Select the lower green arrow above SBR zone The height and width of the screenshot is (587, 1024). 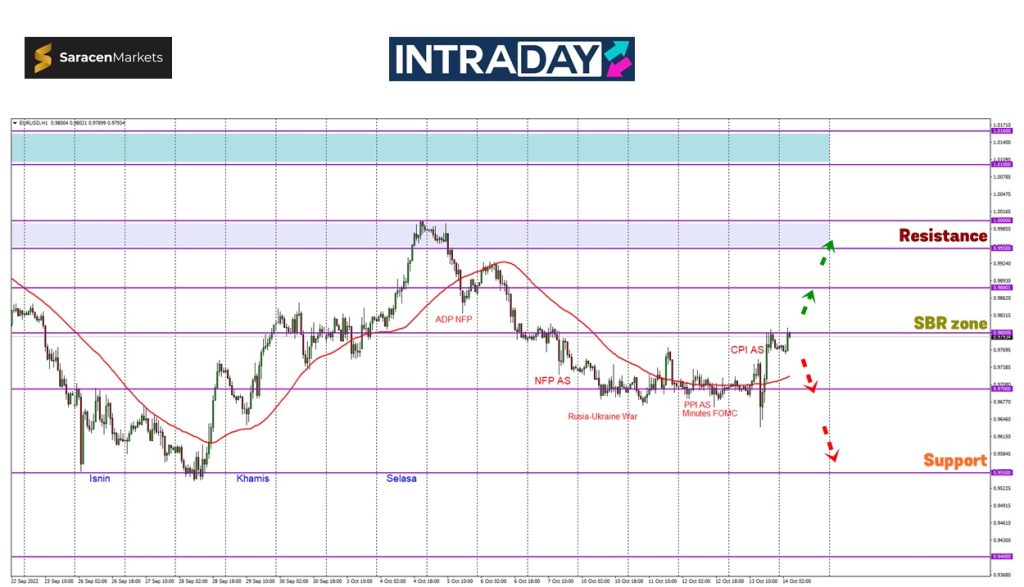[807, 301]
